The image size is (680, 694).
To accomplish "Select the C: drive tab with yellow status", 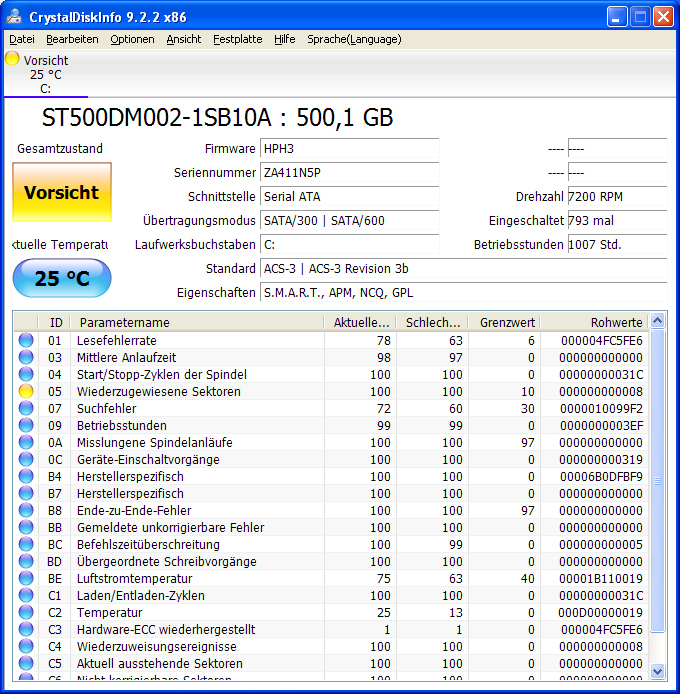I will pos(46,74).
